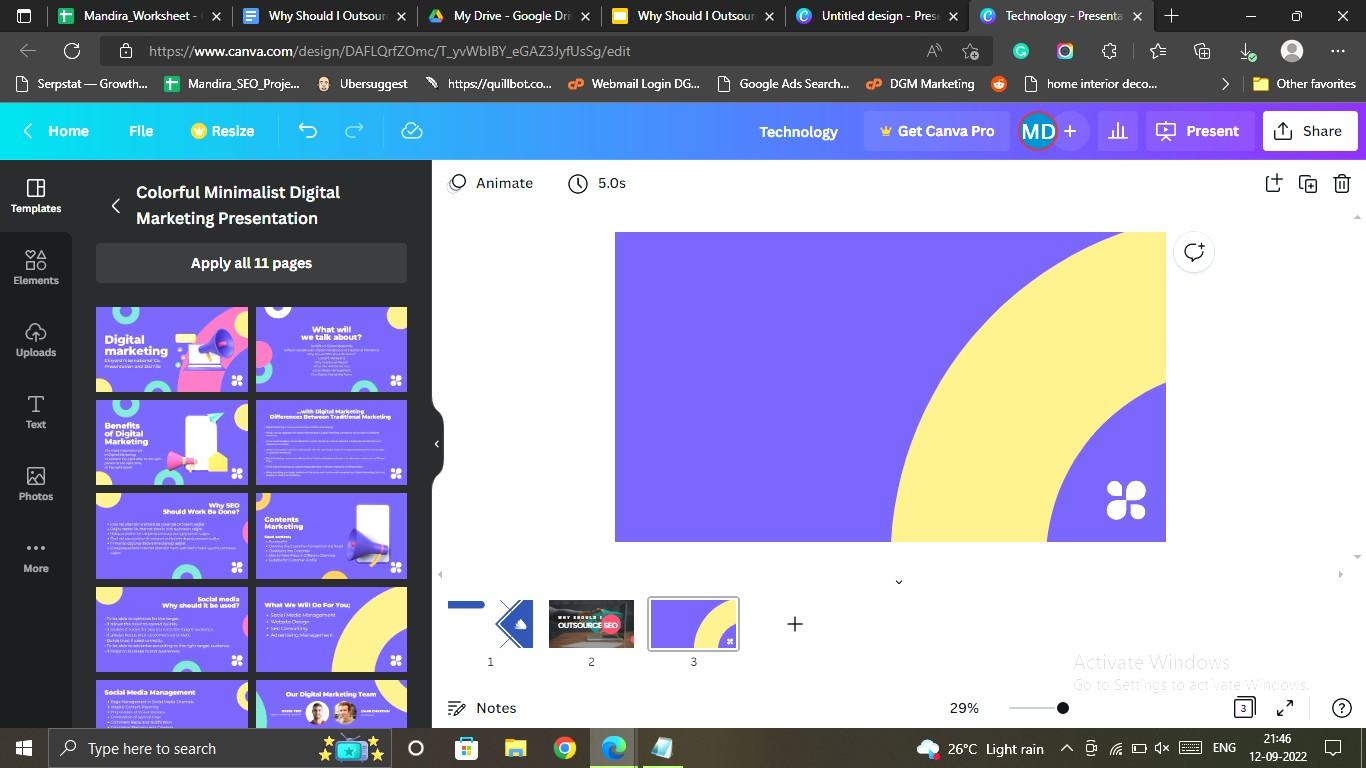This screenshot has height=768, width=1366.
Task: Apply Why SEO Should Work template page
Action: pos(172,536)
